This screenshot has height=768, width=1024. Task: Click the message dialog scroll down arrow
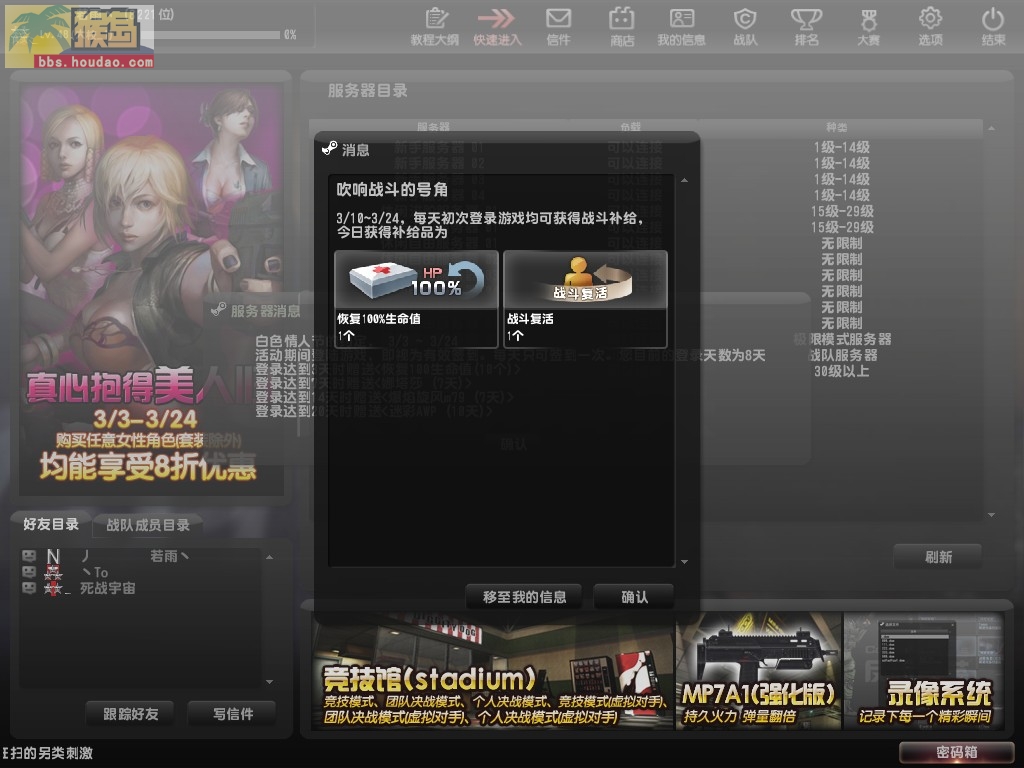684,561
